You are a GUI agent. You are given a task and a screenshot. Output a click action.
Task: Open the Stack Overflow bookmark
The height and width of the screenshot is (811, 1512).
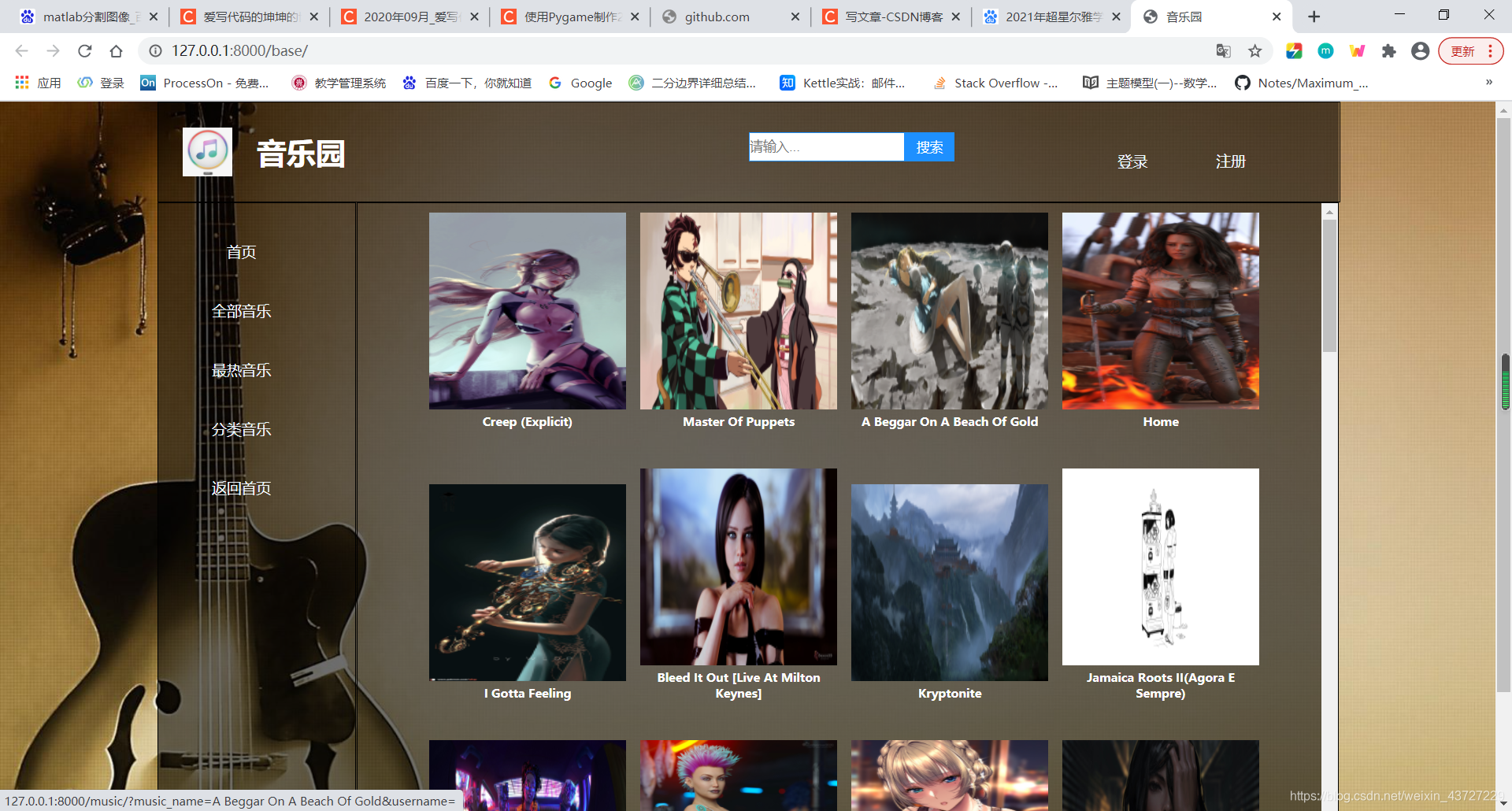click(x=995, y=83)
